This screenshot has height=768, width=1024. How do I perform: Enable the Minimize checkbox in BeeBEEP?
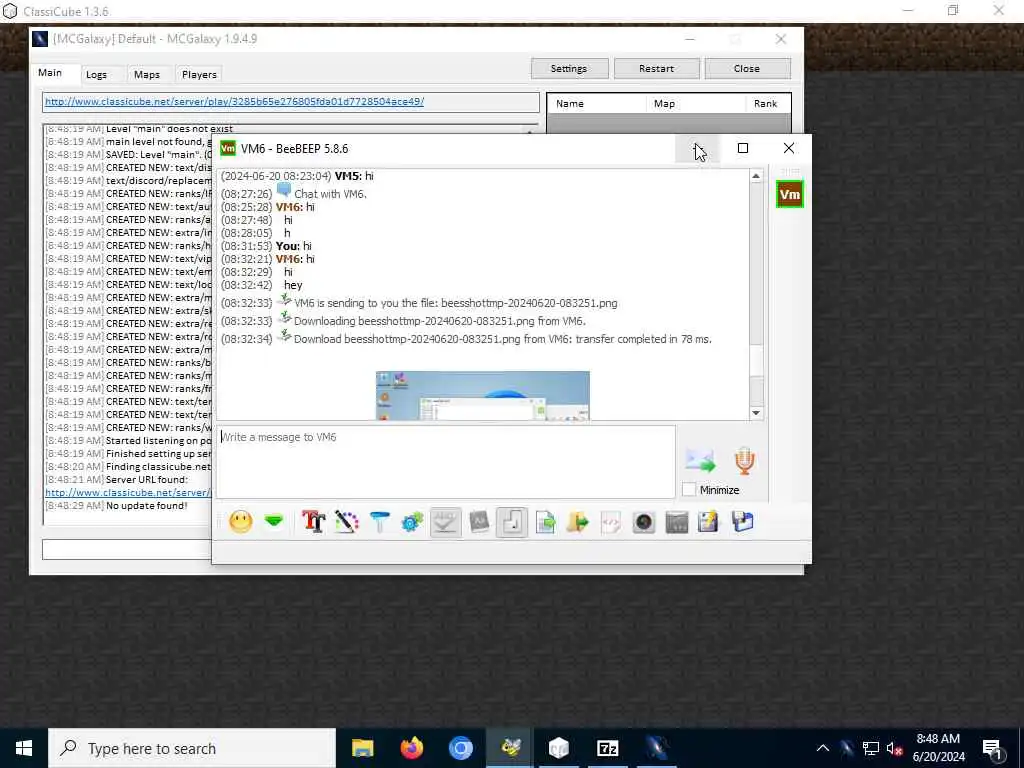click(x=688, y=490)
